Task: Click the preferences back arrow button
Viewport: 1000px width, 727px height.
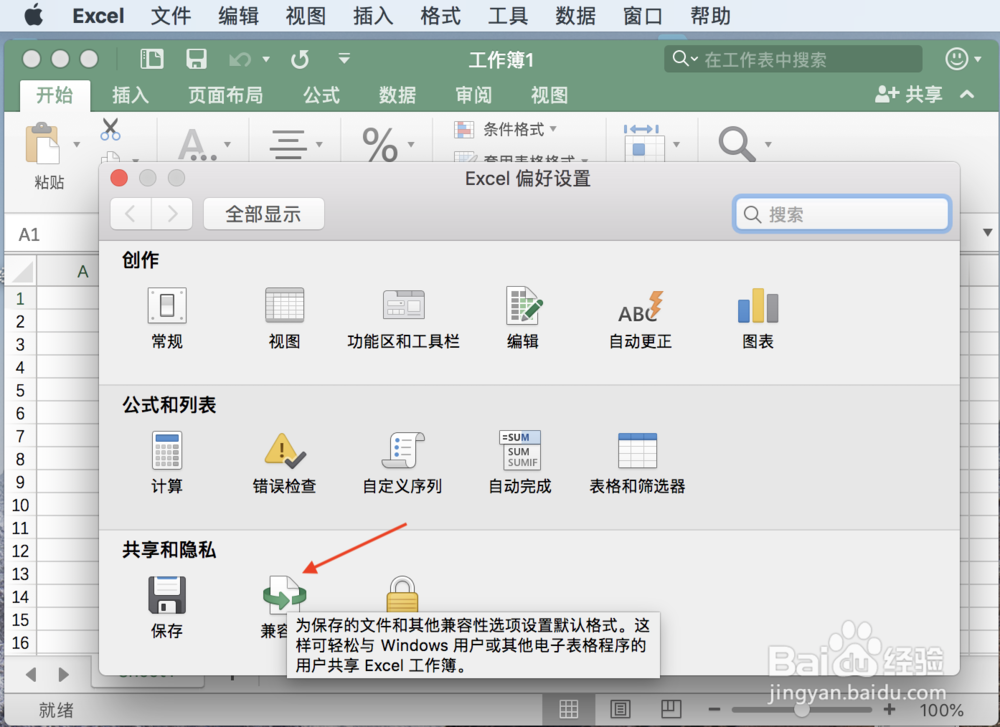Action: (x=131, y=214)
